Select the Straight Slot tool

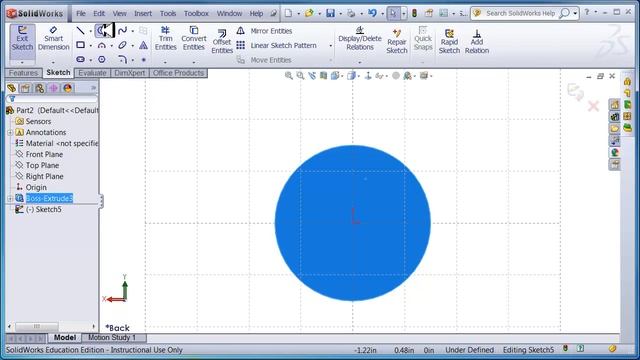coord(80,60)
